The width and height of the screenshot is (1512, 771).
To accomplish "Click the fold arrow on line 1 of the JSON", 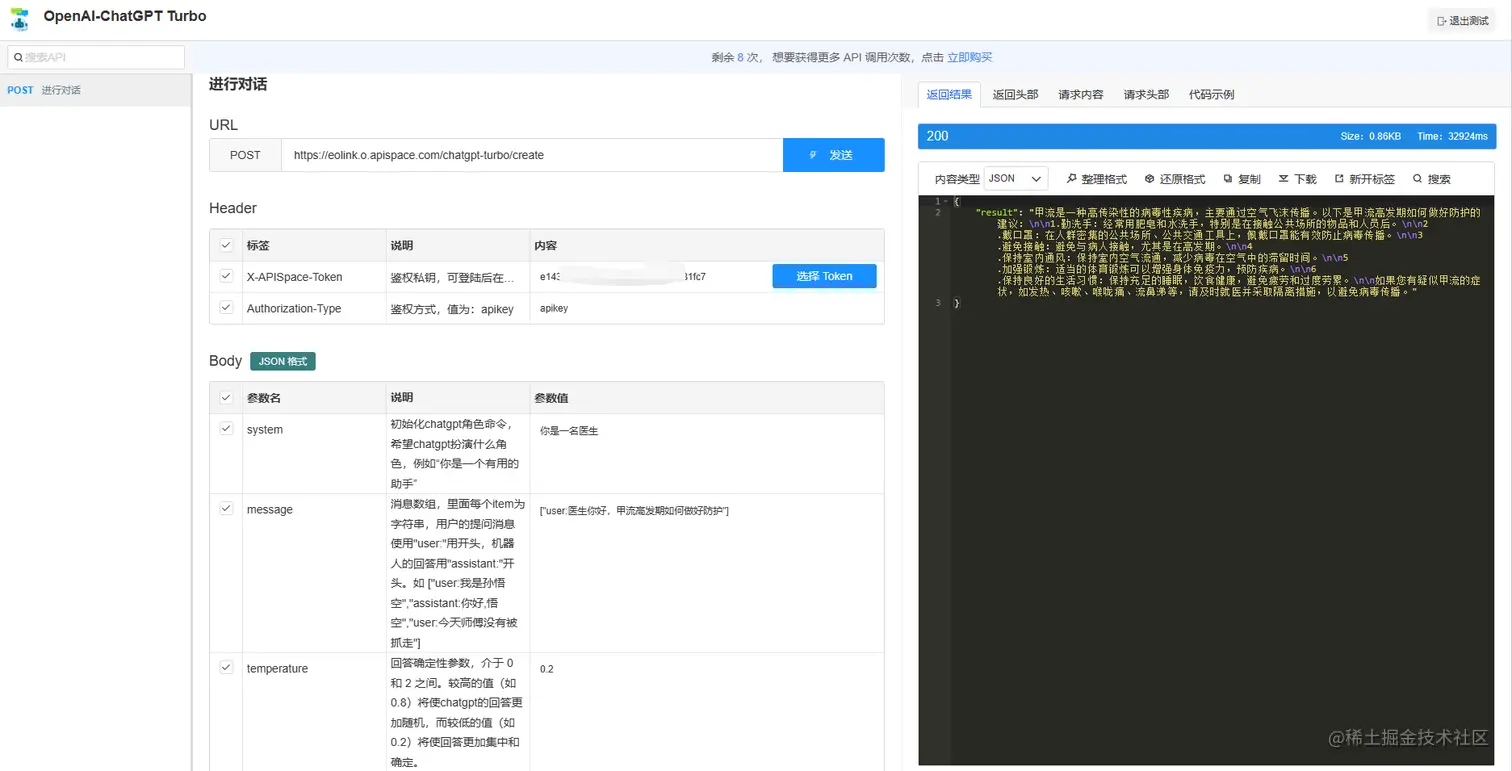I will pyautogui.click(x=946, y=202).
